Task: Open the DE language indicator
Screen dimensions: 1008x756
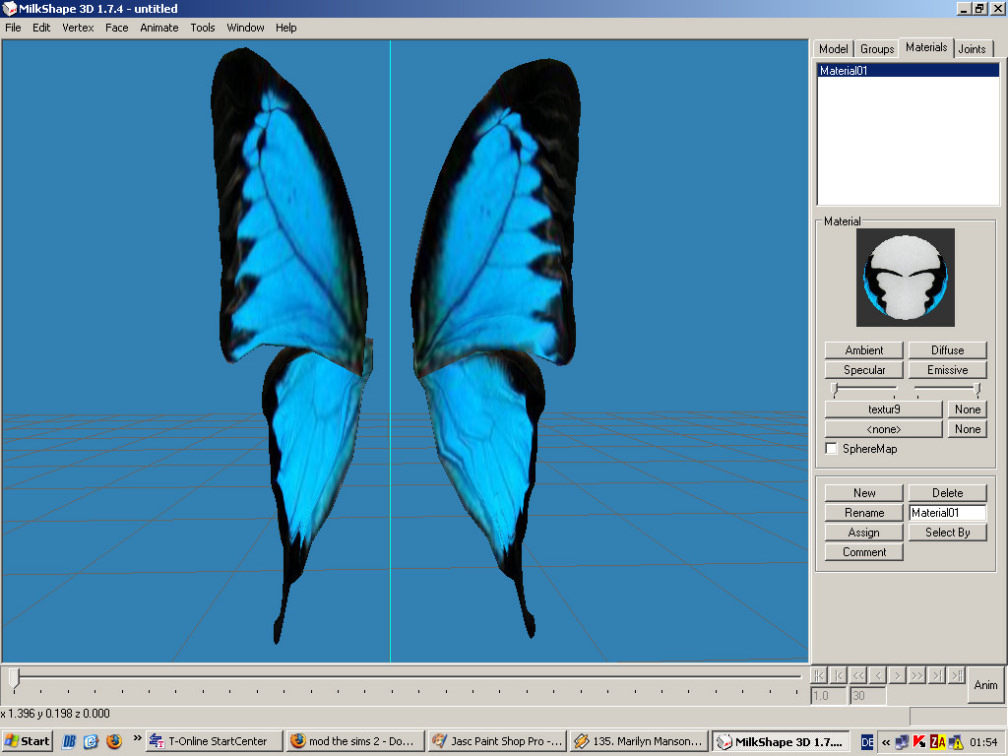Action: pyautogui.click(x=867, y=742)
